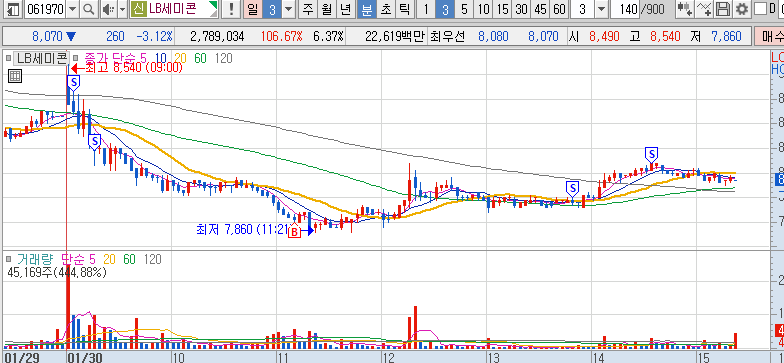This screenshot has height=363, width=784.
Task: Click the candlestick chart add icon
Action: 684,9
